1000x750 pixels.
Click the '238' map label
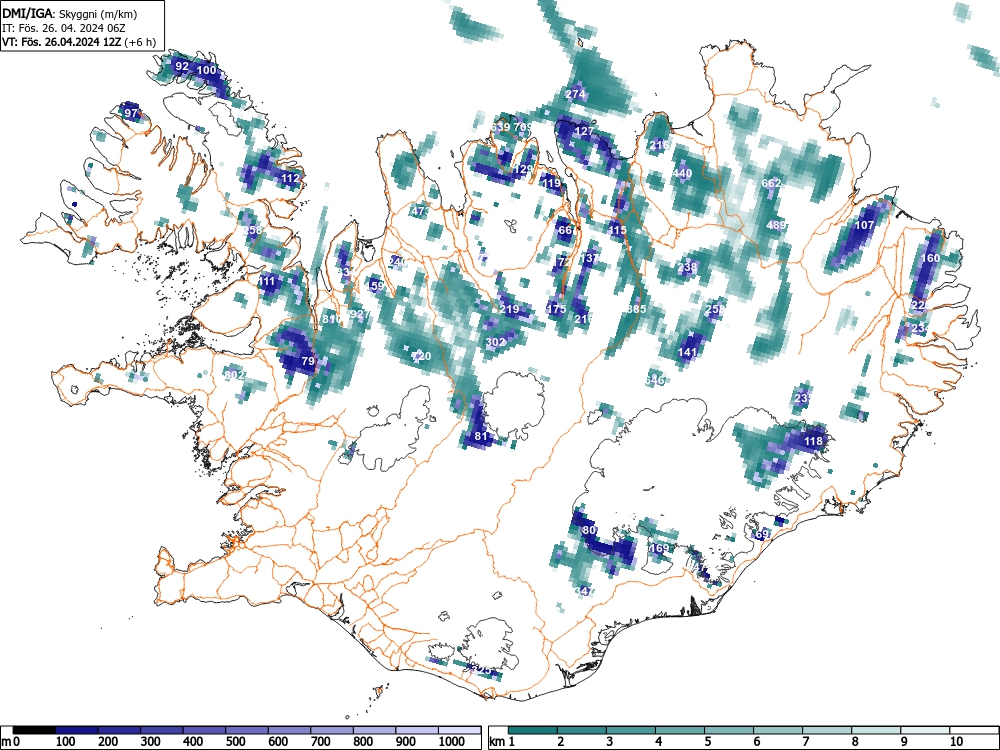click(x=687, y=267)
